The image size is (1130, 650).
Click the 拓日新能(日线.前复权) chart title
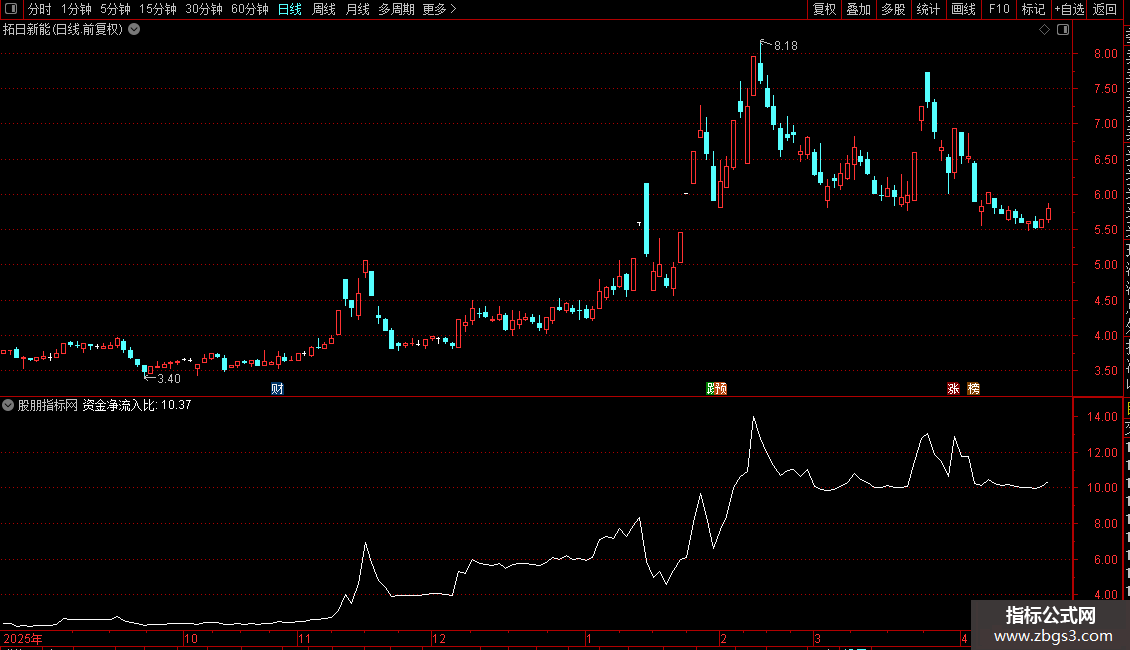63,30
